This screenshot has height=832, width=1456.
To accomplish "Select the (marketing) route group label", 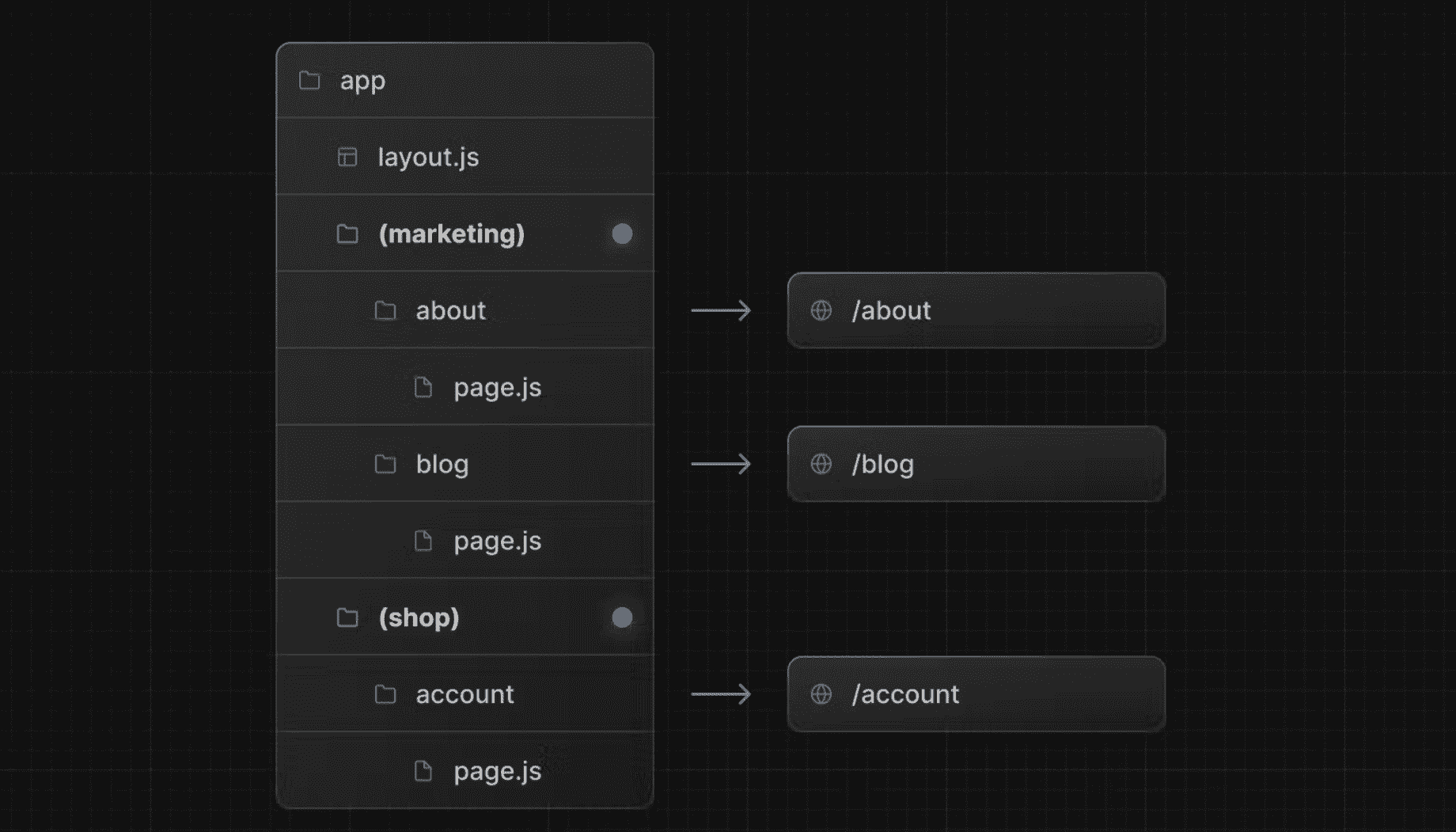I will point(451,234).
